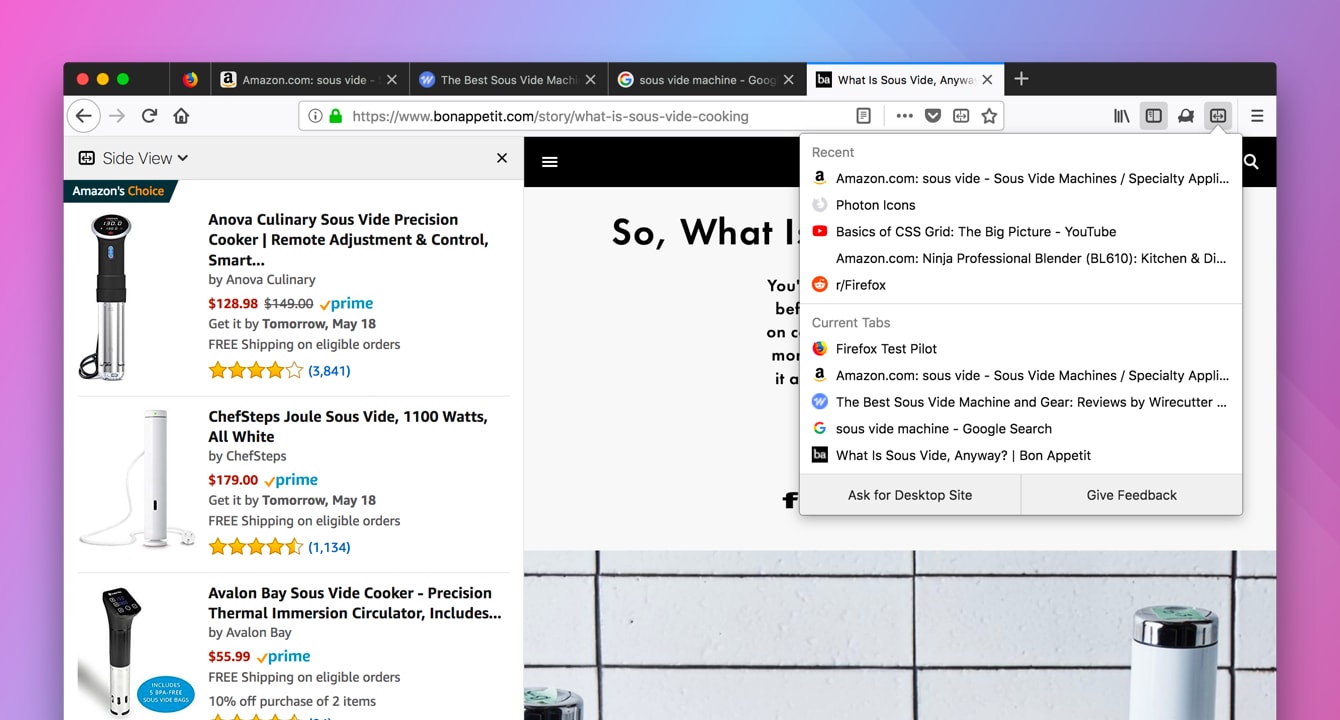Select Amazon.com entry under Current Tabs
1340x720 pixels.
1021,376
